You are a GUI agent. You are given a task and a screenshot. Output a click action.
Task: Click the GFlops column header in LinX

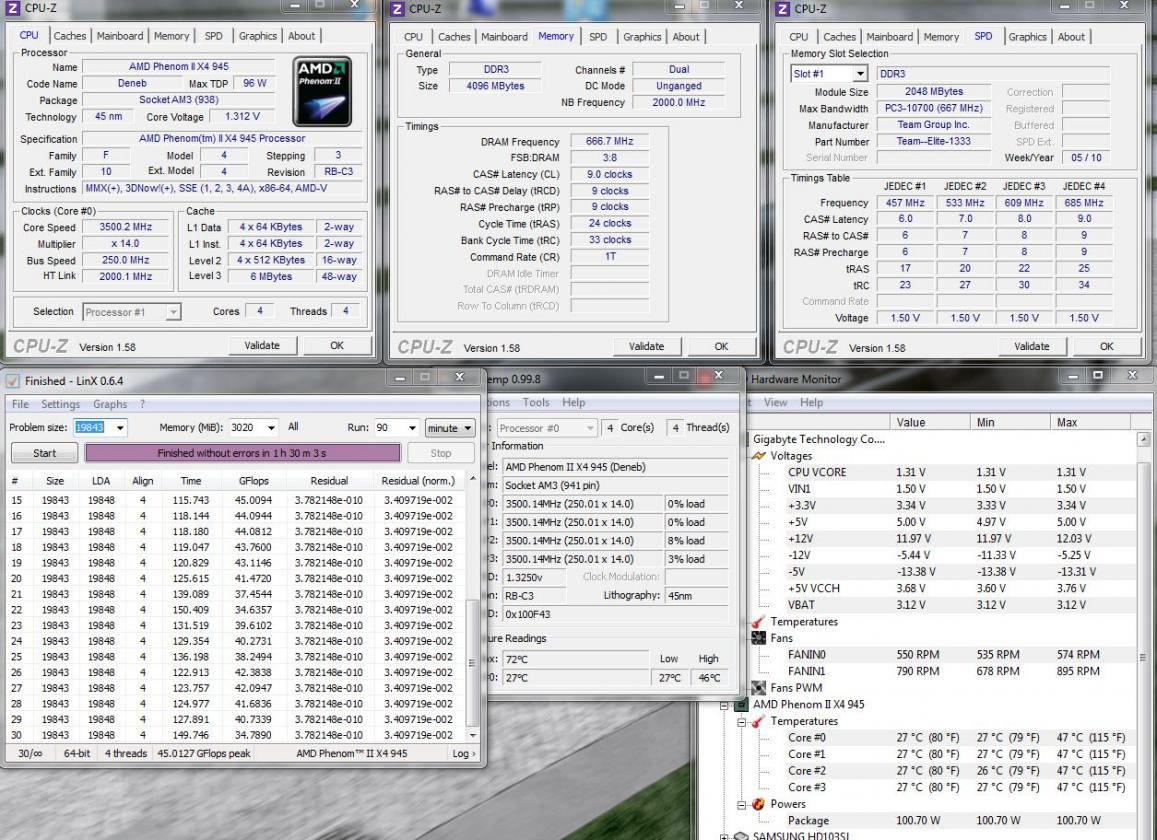pyautogui.click(x=254, y=481)
